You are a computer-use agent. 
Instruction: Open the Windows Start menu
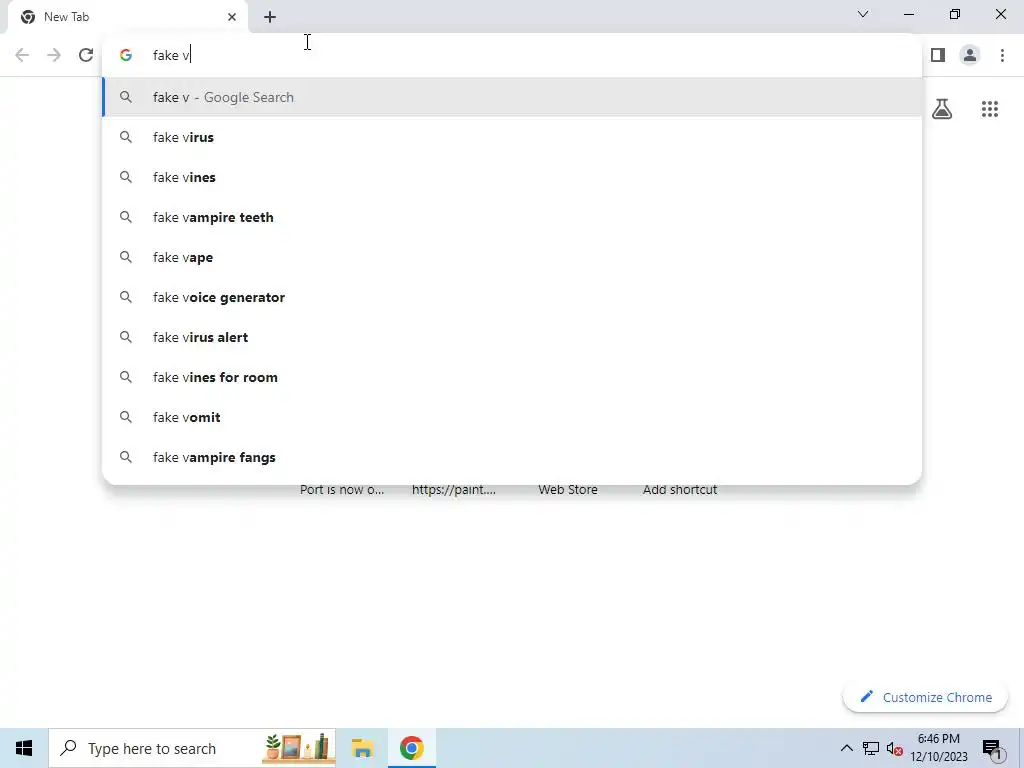tap(24, 748)
